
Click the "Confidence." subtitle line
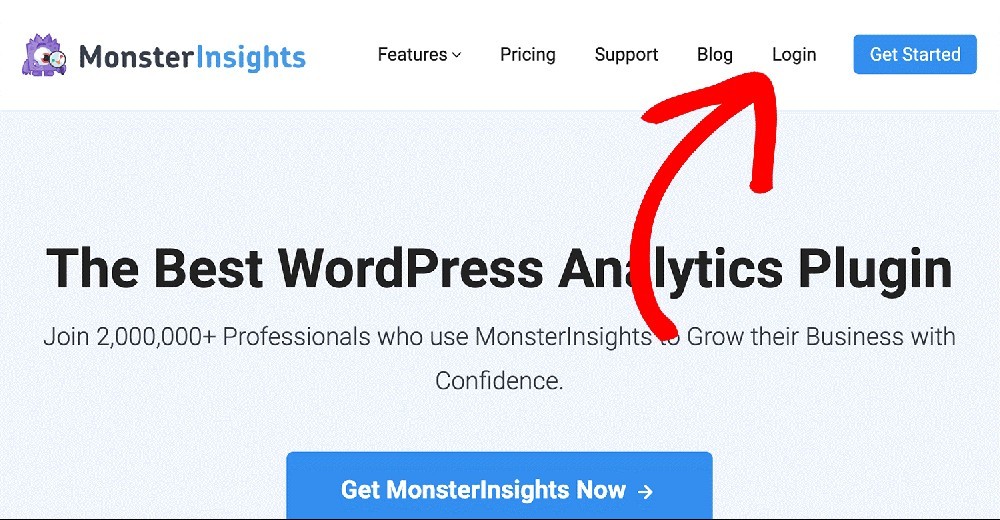[499, 381]
